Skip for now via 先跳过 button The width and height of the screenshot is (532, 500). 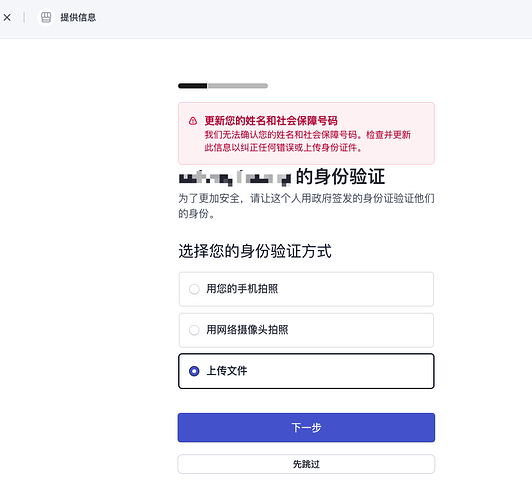coord(306,464)
